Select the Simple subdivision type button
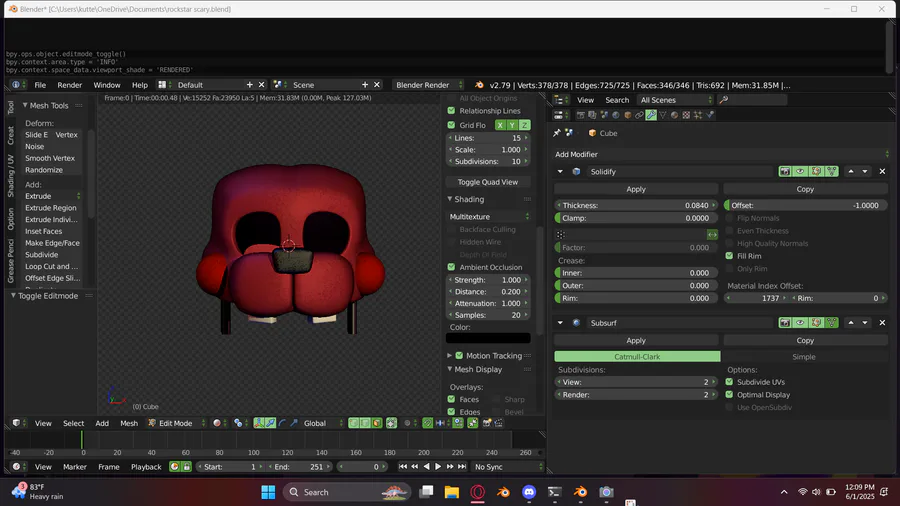The width and height of the screenshot is (900, 506). coord(804,356)
